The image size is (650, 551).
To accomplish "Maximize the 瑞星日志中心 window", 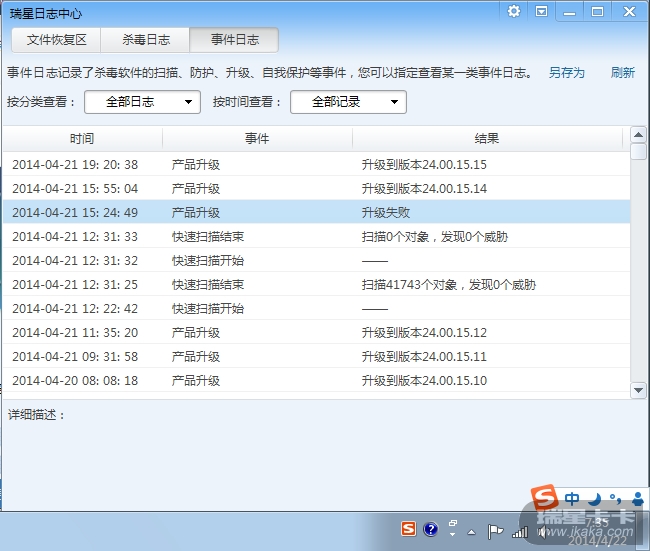I will click(597, 12).
